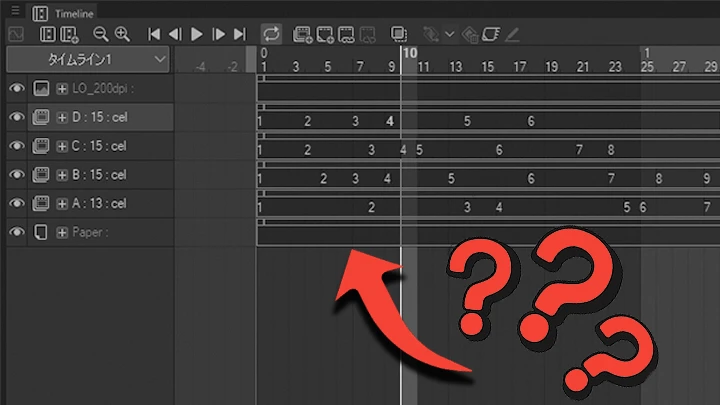Open the panel hamburger menu
This screenshot has width=720, height=405.
tap(15, 10)
